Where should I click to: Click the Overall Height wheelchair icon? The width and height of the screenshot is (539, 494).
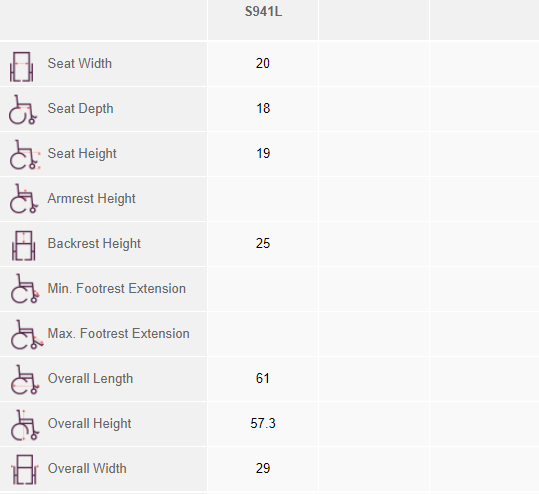pyautogui.click(x=25, y=425)
